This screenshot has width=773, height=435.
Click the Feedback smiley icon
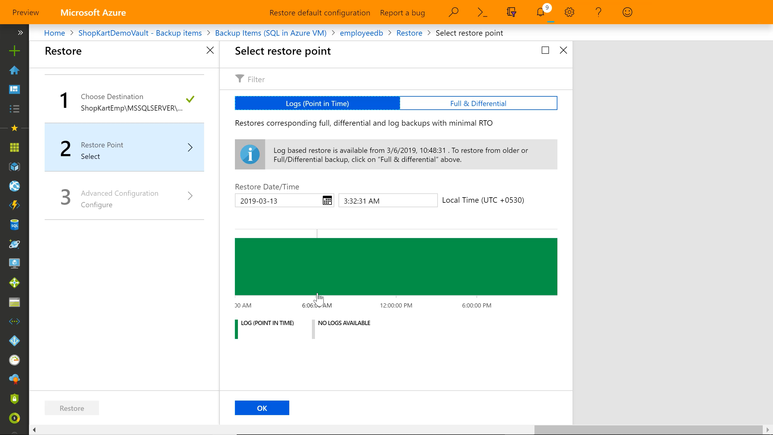(x=627, y=12)
